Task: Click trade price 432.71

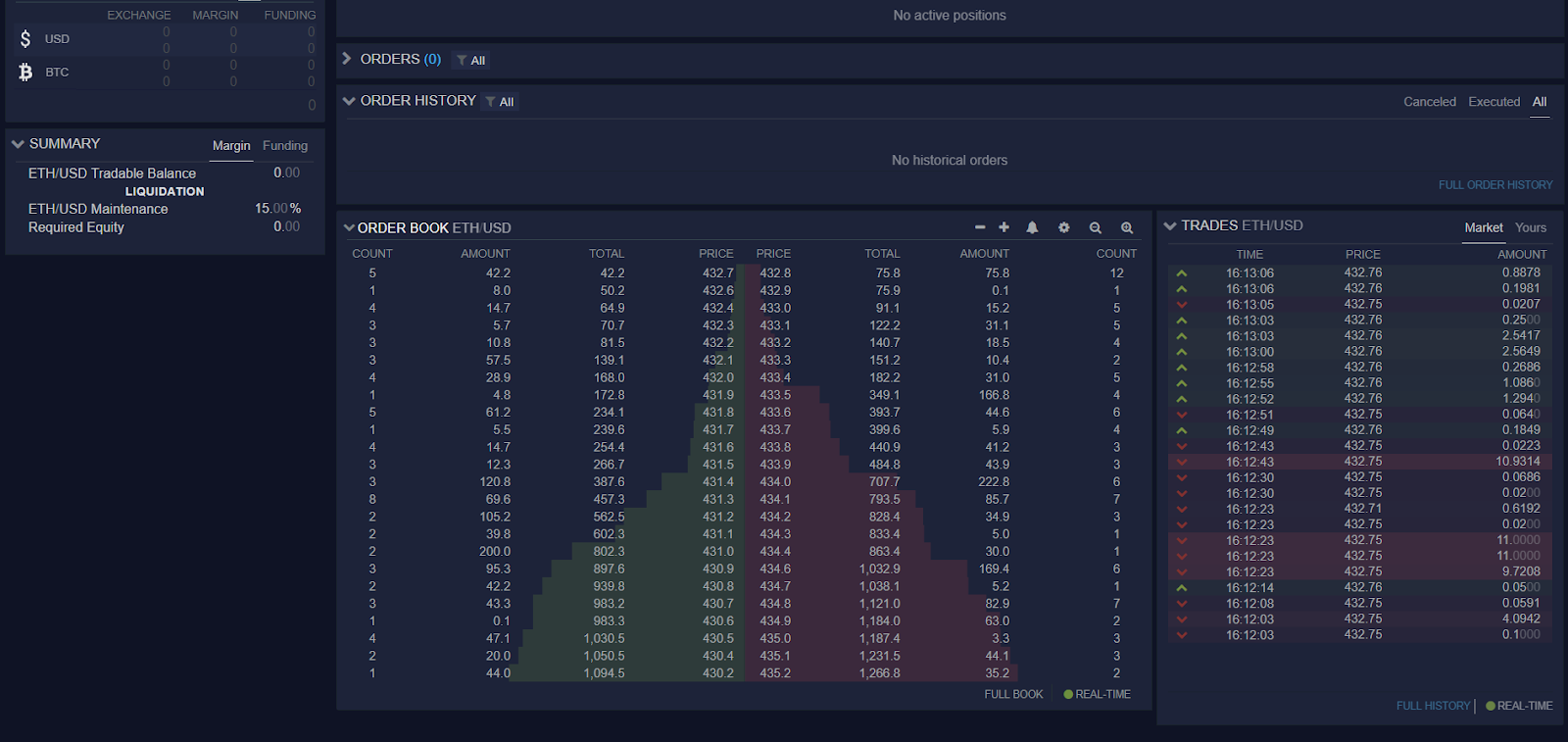Action: coord(1363,509)
